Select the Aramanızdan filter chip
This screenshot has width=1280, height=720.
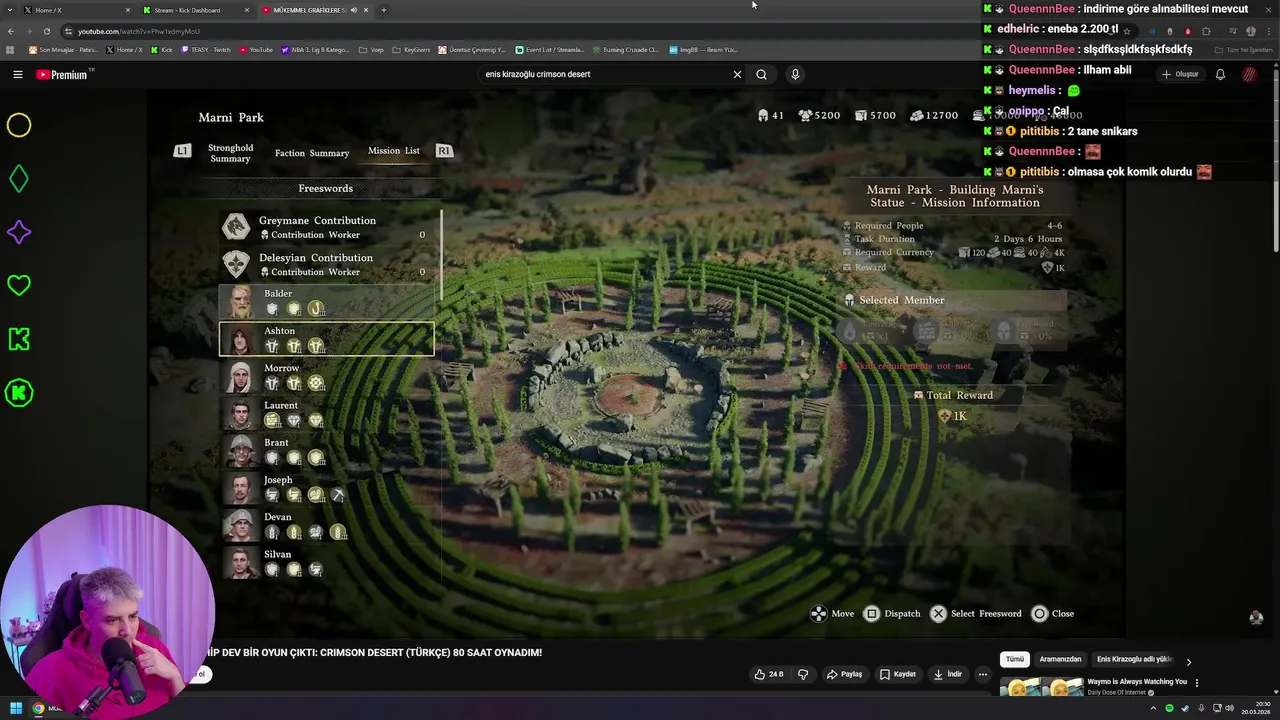(x=1060, y=659)
